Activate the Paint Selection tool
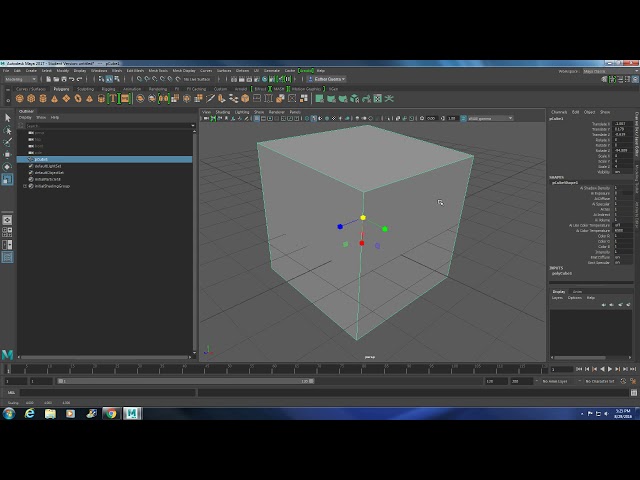The width and height of the screenshot is (640, 480). (x=7, y=142)
